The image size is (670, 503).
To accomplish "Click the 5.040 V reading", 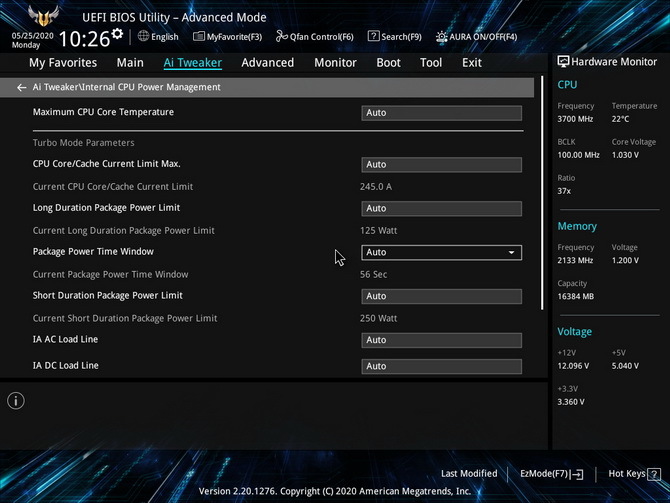I will click(625, 366).
